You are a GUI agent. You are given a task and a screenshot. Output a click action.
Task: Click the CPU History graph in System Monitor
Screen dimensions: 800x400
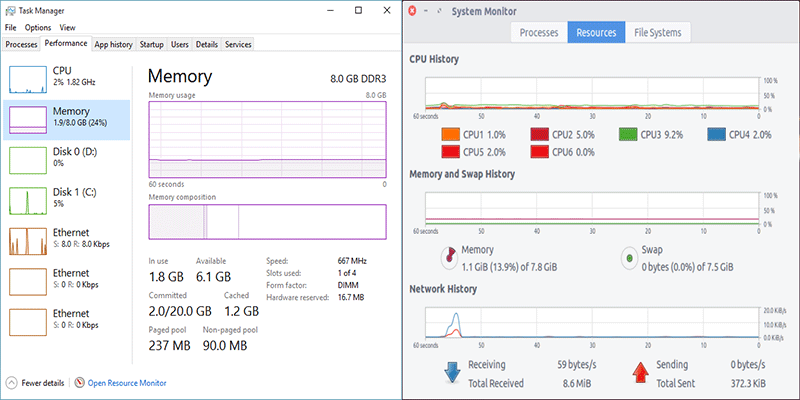592,95
